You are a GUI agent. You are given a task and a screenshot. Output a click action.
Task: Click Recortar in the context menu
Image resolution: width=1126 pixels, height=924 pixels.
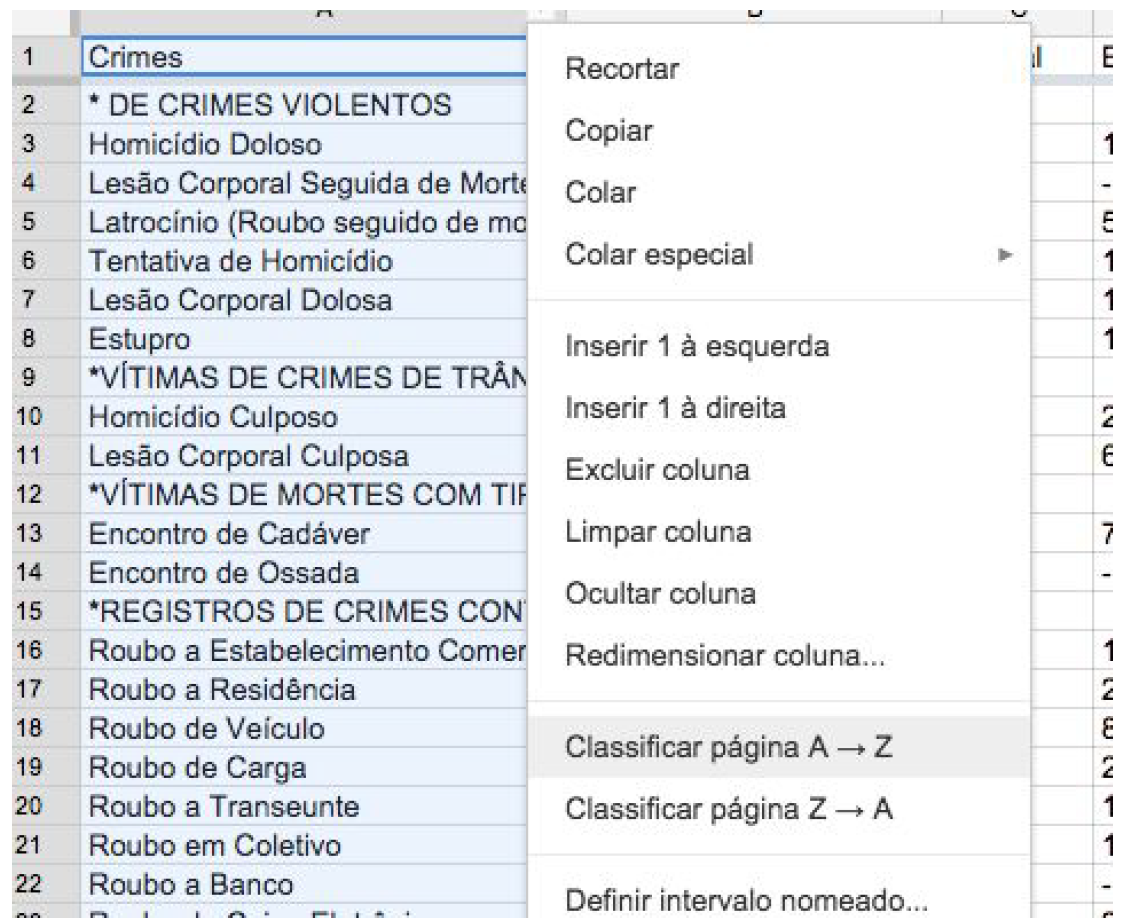point(622,70)
